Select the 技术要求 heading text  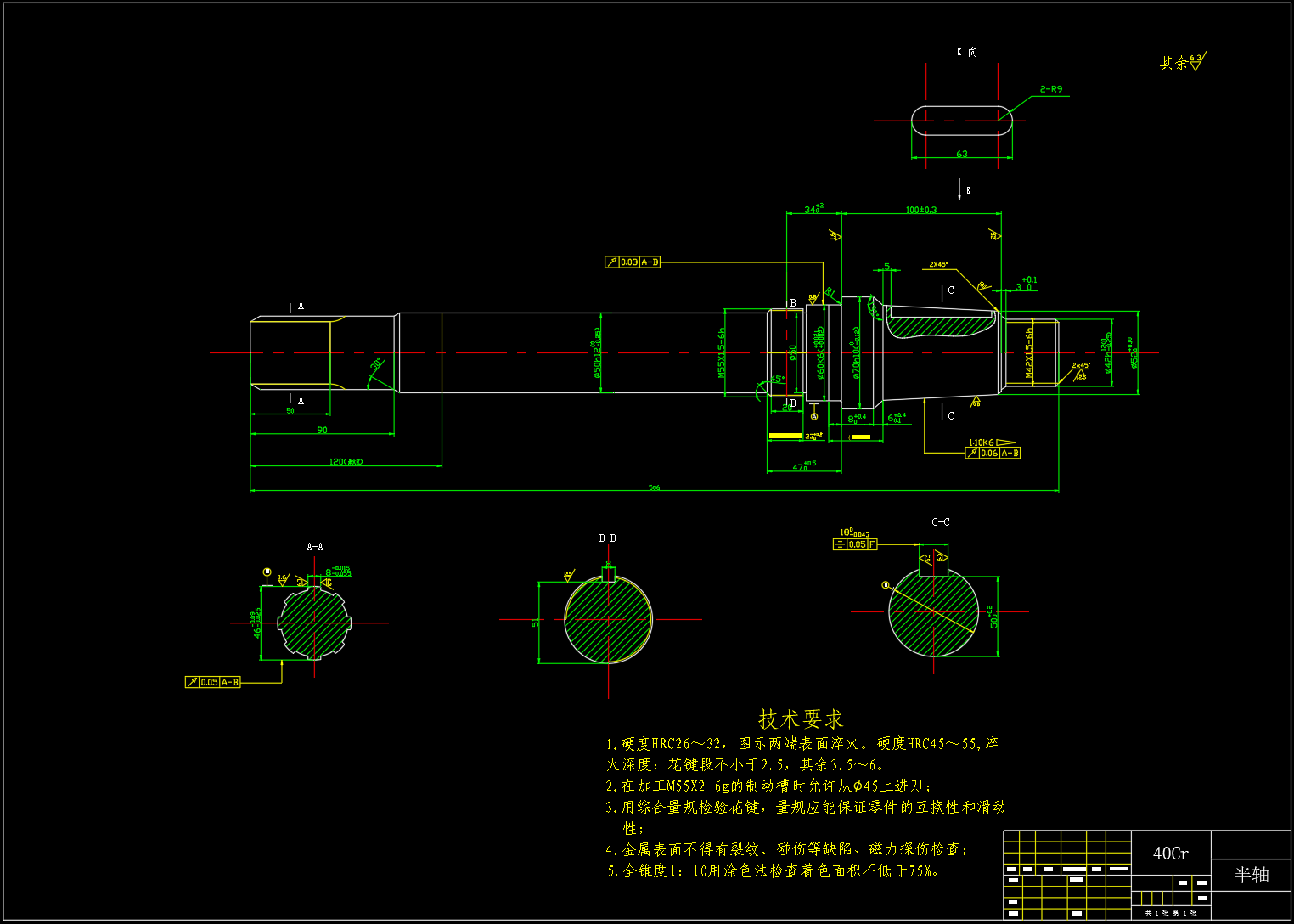point(800,719)
